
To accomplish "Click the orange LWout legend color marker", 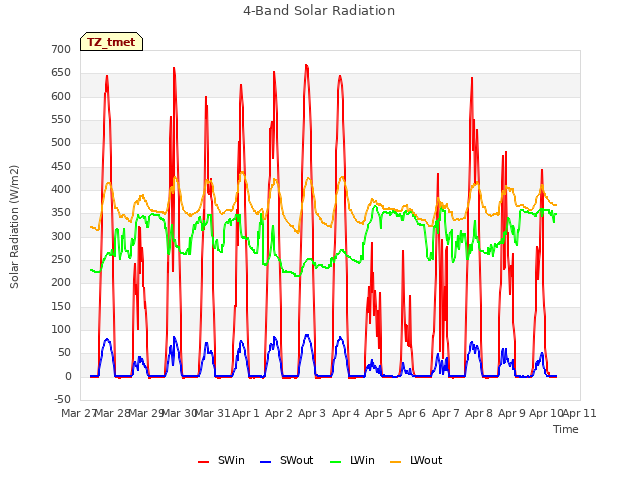I will coord(396,462).
